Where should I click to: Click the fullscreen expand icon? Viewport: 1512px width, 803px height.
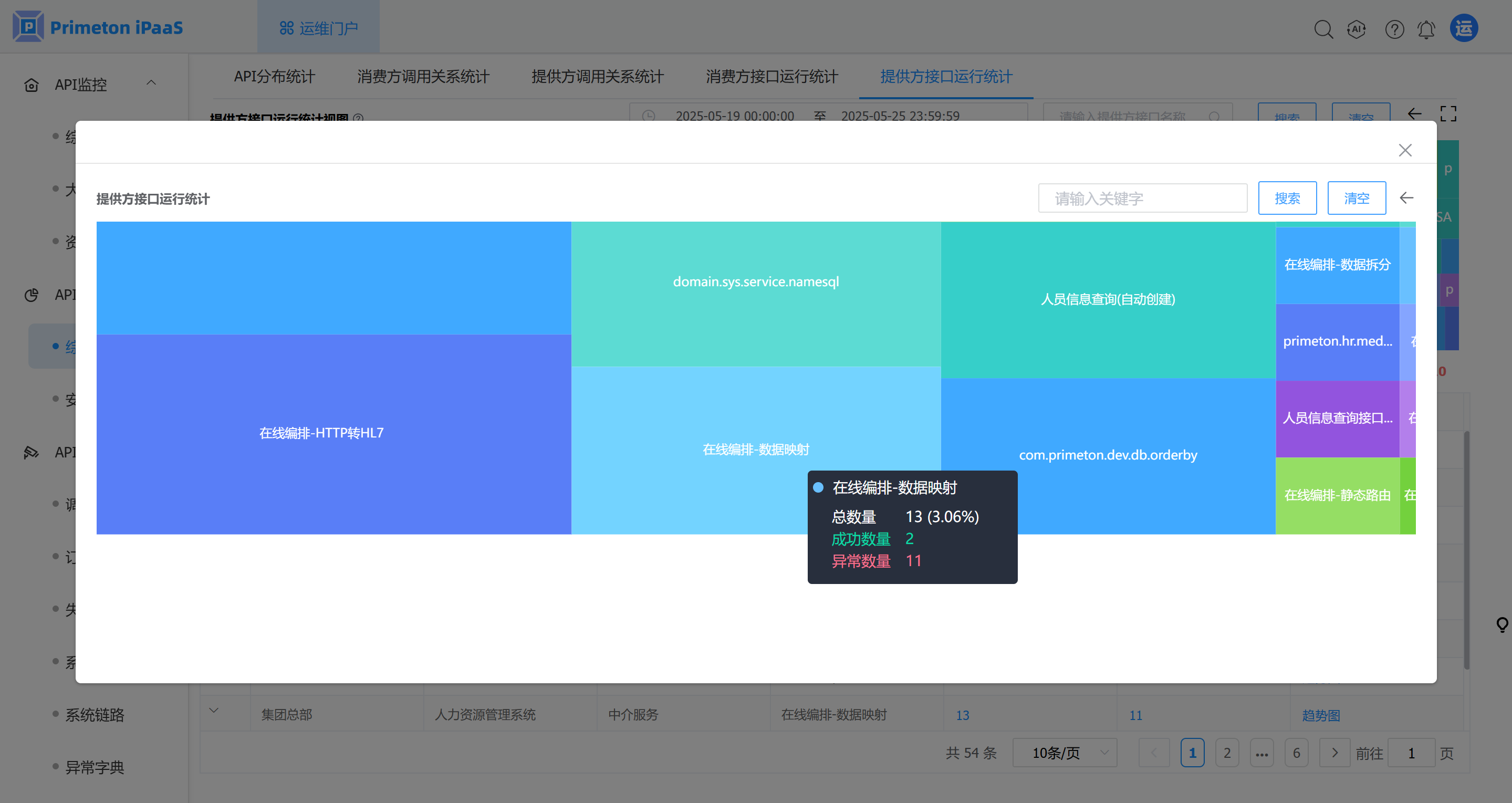pos(1448,114)
